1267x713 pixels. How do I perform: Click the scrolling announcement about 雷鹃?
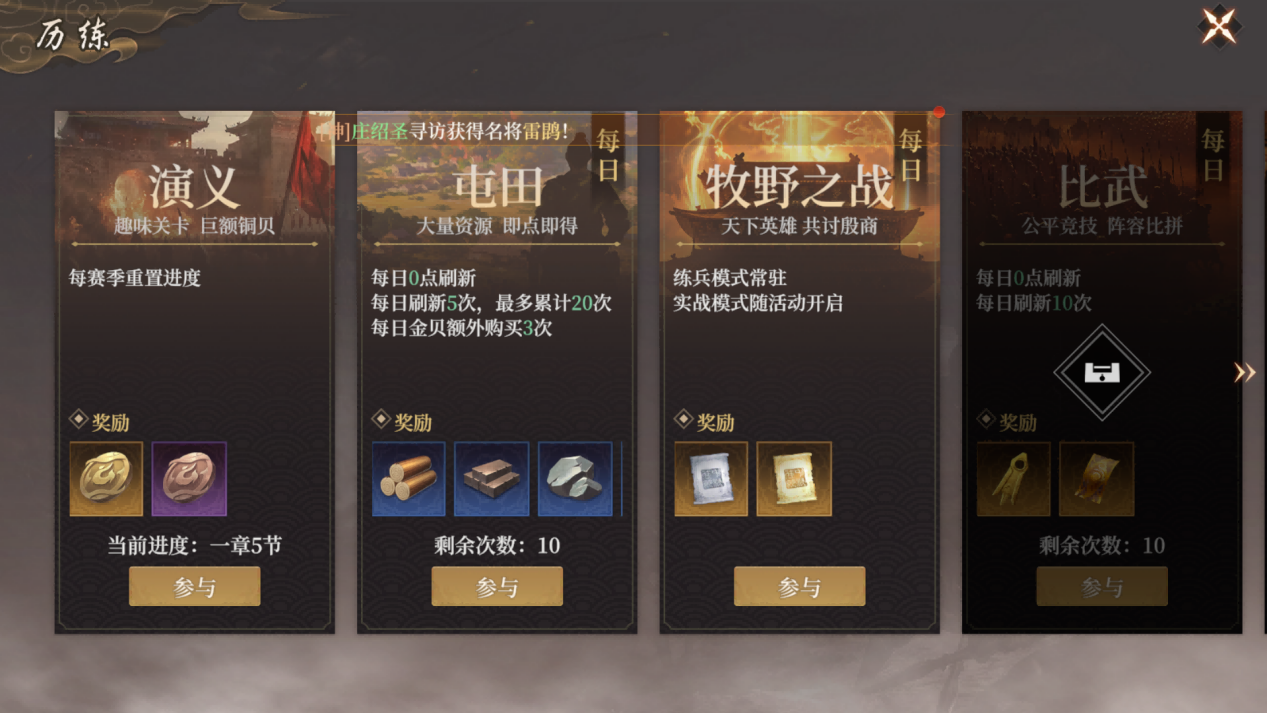(x=450, y=130)
